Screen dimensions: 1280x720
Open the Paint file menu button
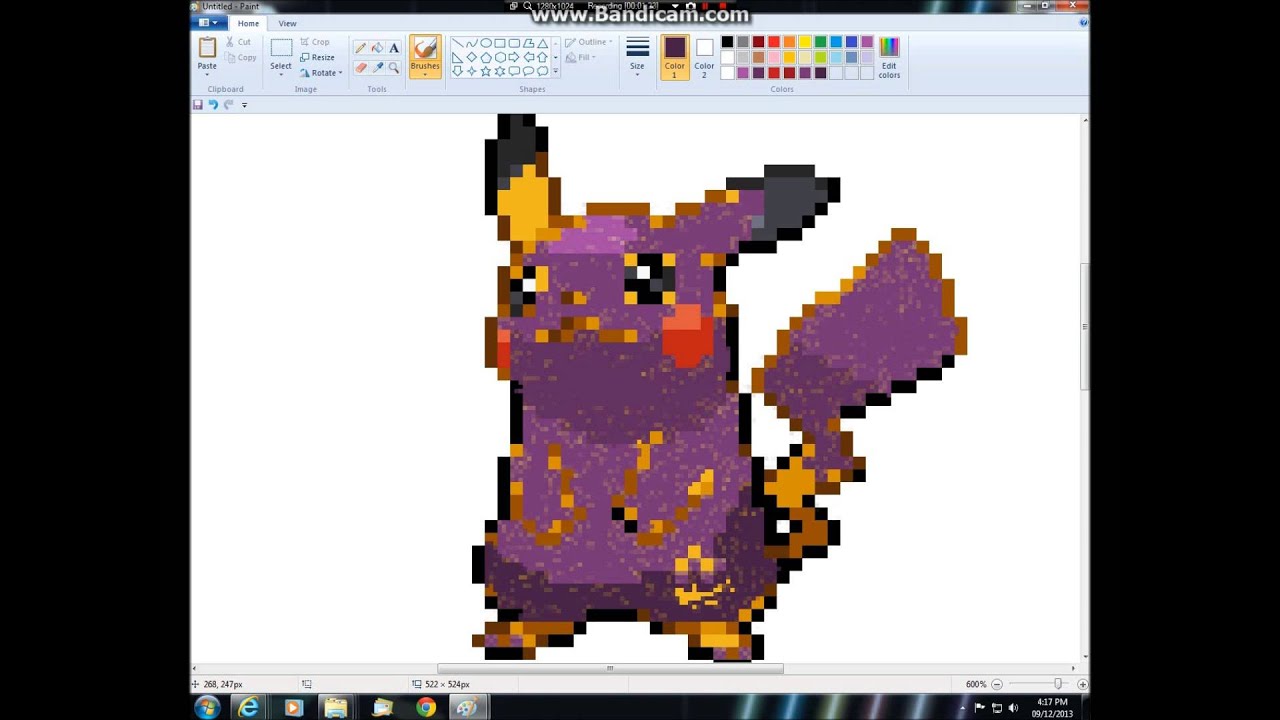[209, 22]
